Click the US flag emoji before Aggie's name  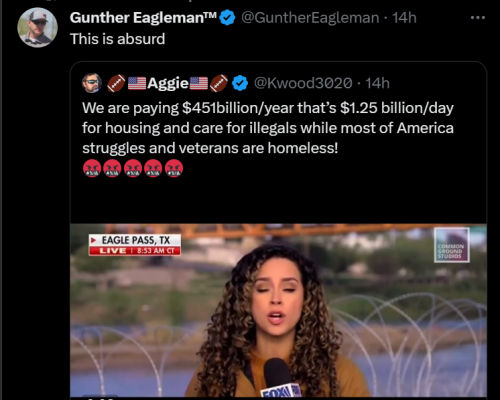pyautogui.click(x=137, y=83)
